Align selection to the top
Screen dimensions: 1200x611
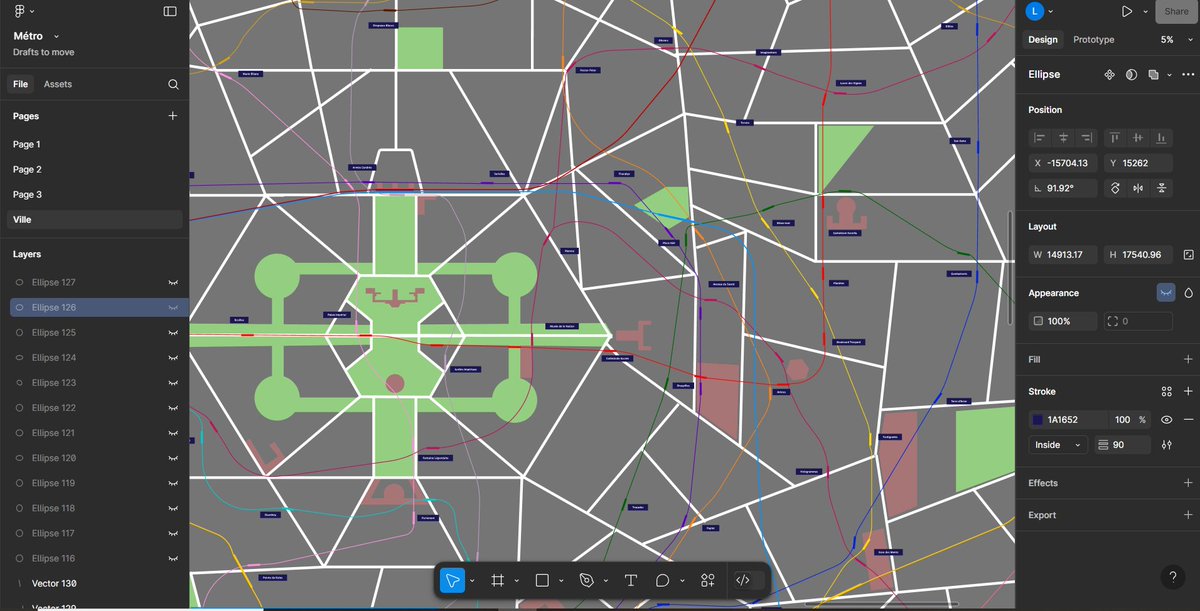click(1115, 137)
